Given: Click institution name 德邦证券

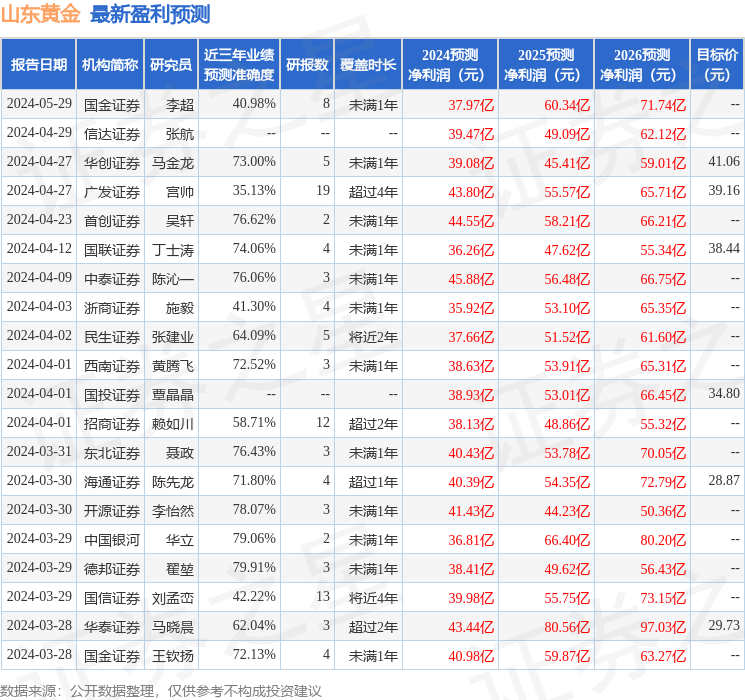Looking at the screenshot, I should (x=112, y=569).
